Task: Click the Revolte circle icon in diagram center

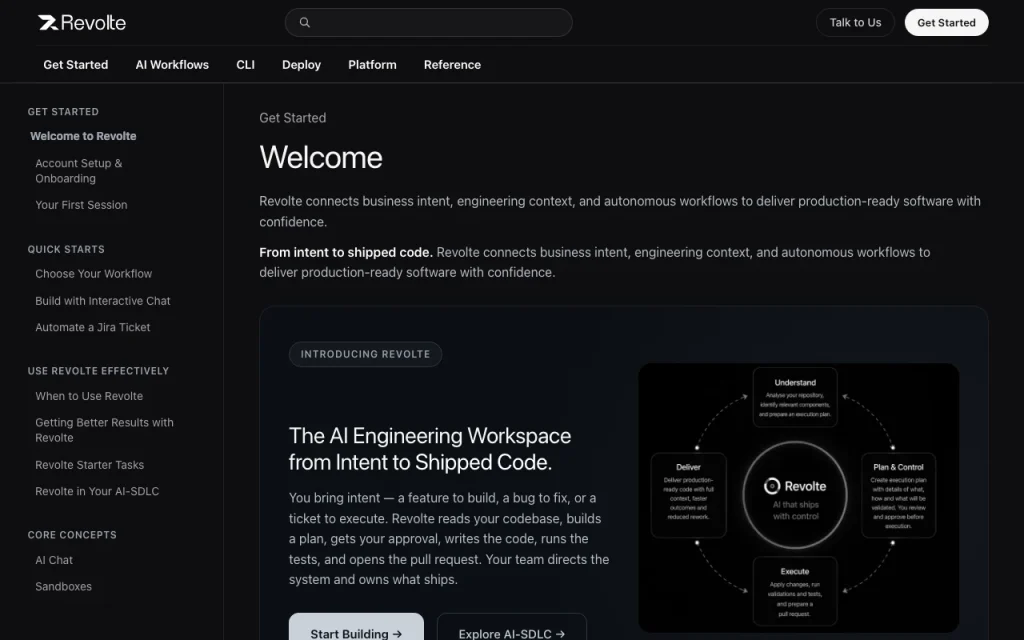Action: (772, 486)
